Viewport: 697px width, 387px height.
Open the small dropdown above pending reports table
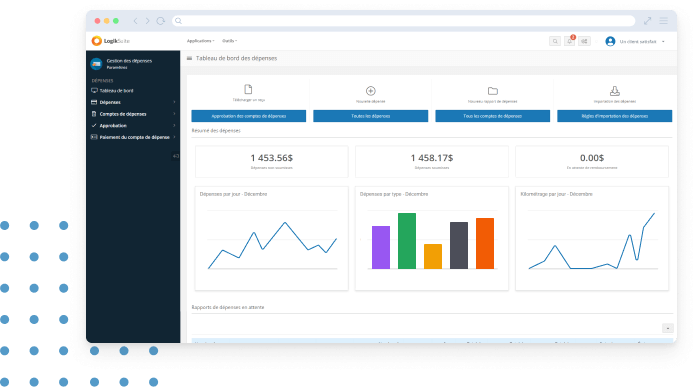point(668,328)
